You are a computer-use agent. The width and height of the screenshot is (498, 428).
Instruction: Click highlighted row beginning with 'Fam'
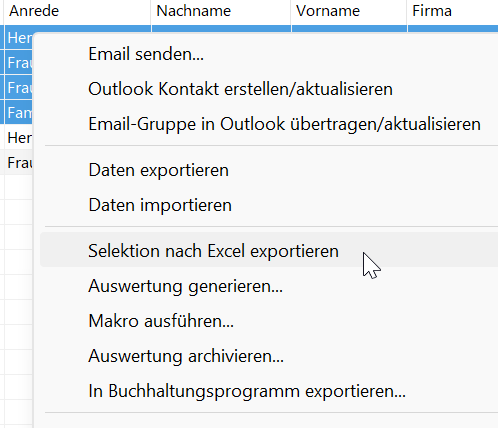point(19,113)
